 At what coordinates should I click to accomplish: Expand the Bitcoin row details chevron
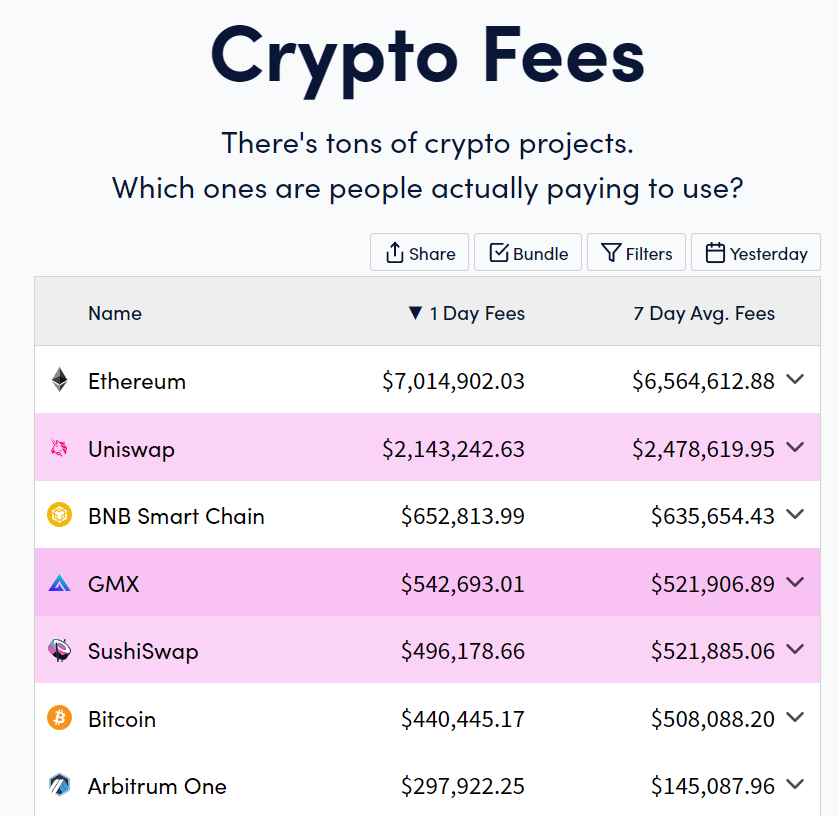(x=795, y=717)
